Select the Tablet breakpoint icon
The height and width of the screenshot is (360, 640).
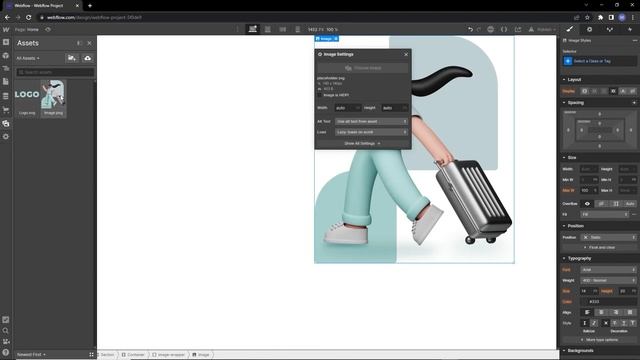[x=268, y=29]
